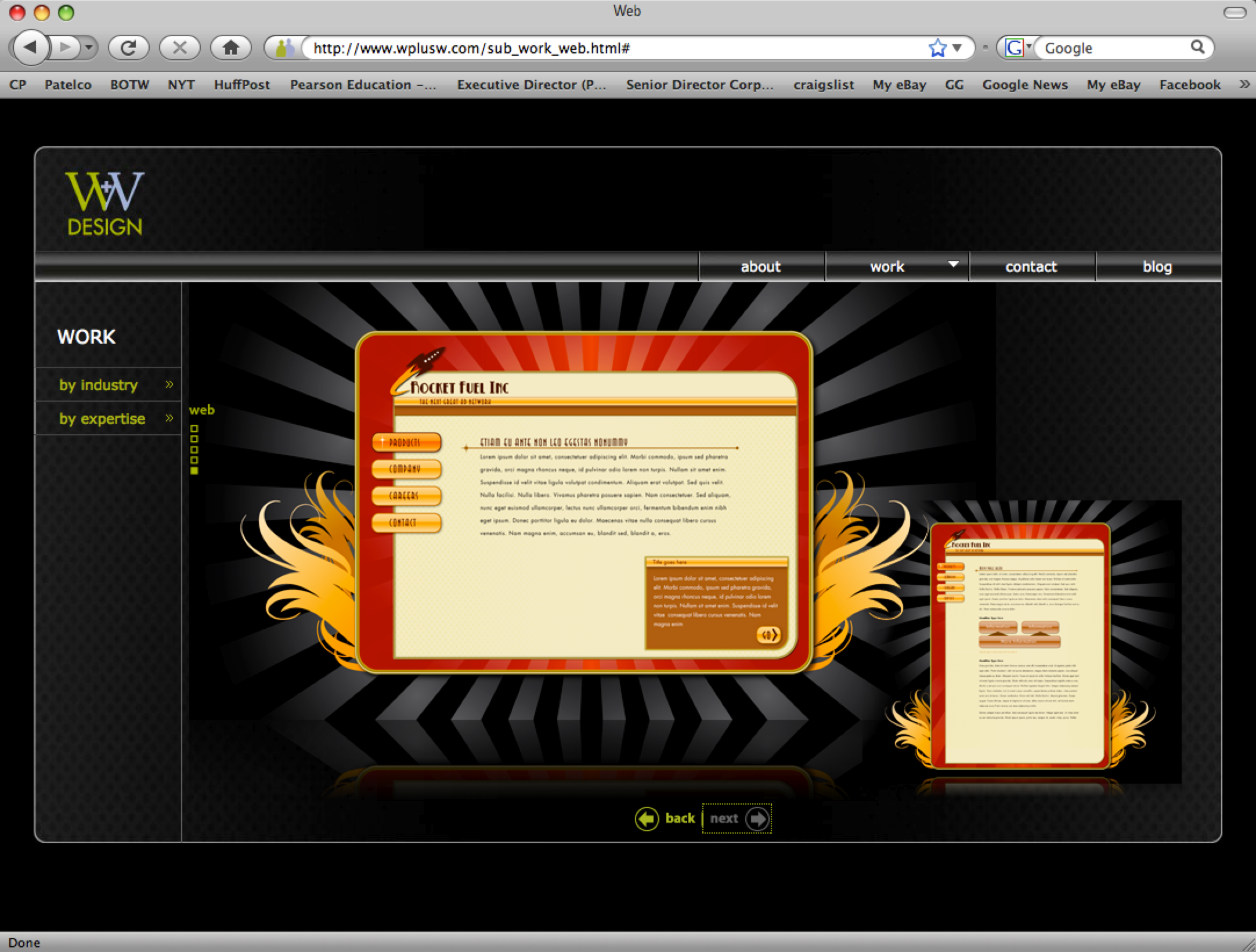Open the Google News bookmark
The width and height of the screenshot is (1256, 952).
(1025, 85)
